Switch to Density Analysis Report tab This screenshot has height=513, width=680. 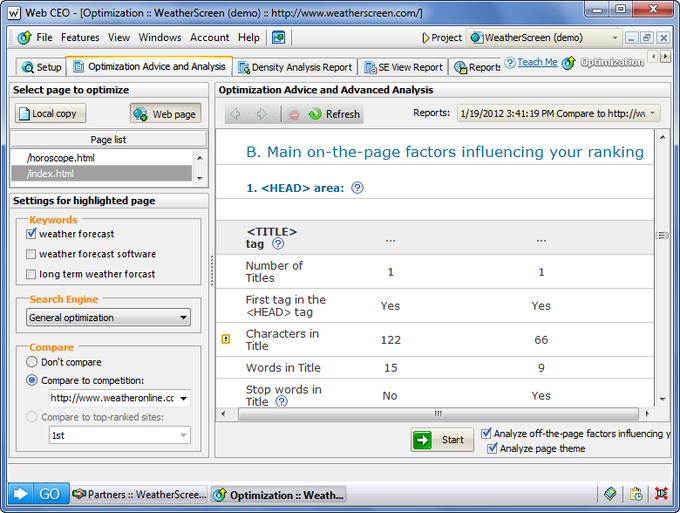[x=295, y=67]
